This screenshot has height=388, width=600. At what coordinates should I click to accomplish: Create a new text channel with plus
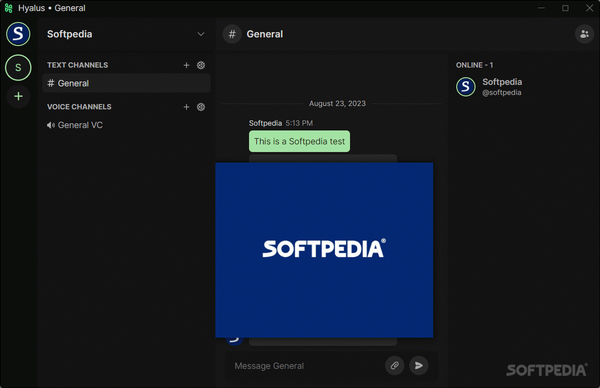[186, 65]
